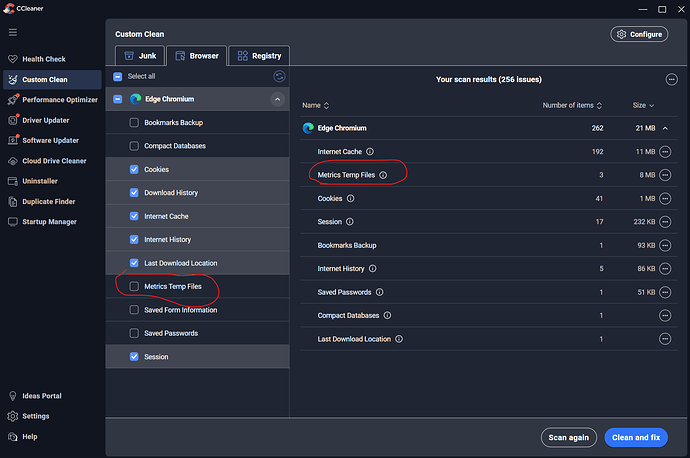Sort results by Number of items
This screenshot has height=458, width=690.
572,106
